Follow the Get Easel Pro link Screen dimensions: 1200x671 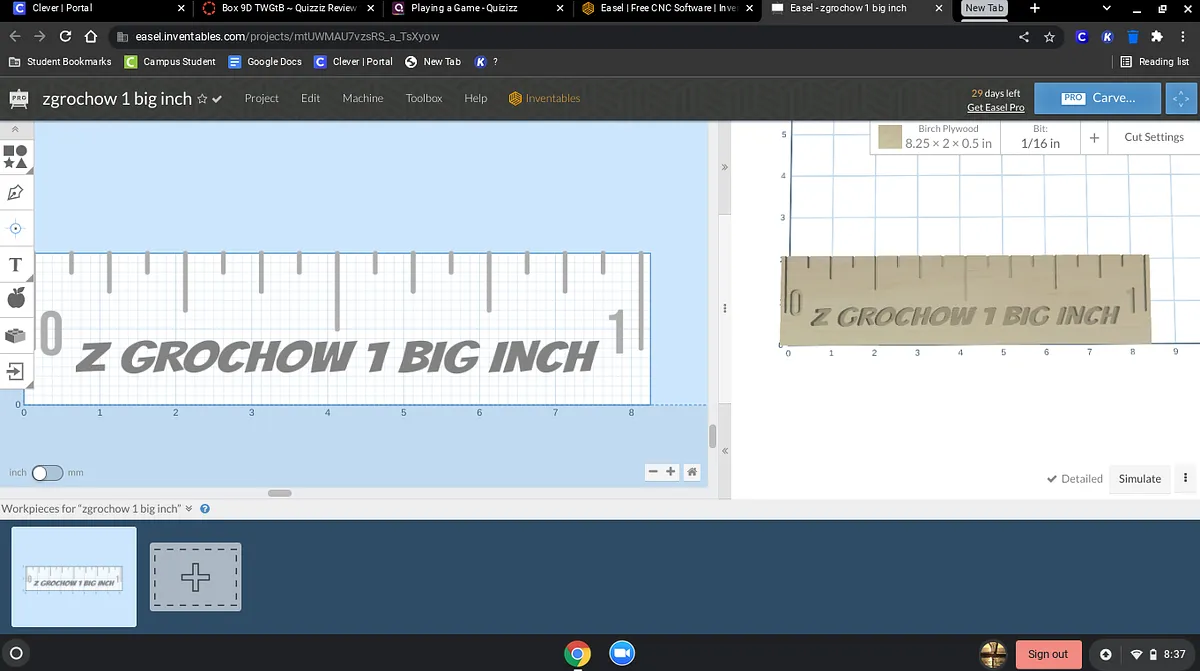point(995,107)
